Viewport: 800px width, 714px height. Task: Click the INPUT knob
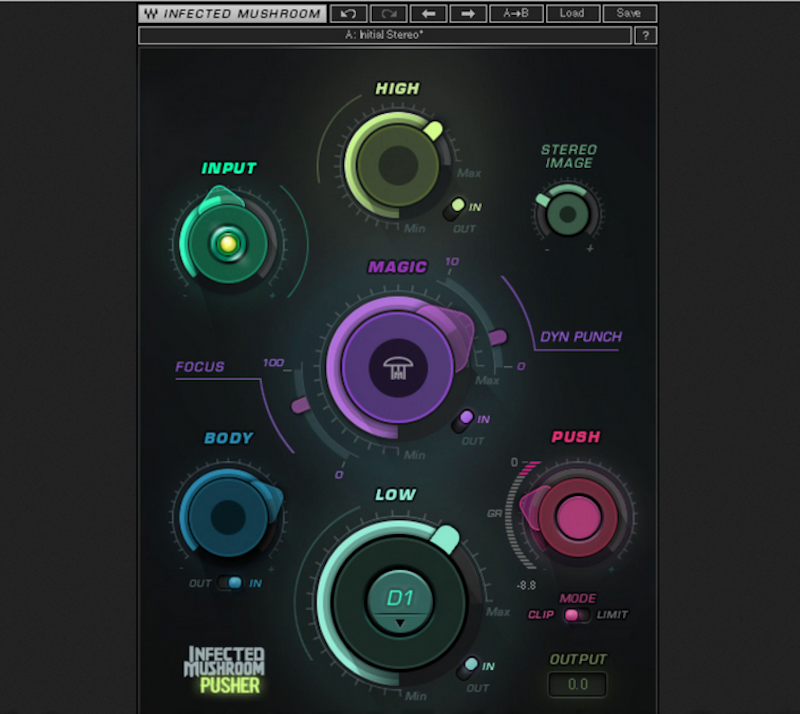(228, 243)
